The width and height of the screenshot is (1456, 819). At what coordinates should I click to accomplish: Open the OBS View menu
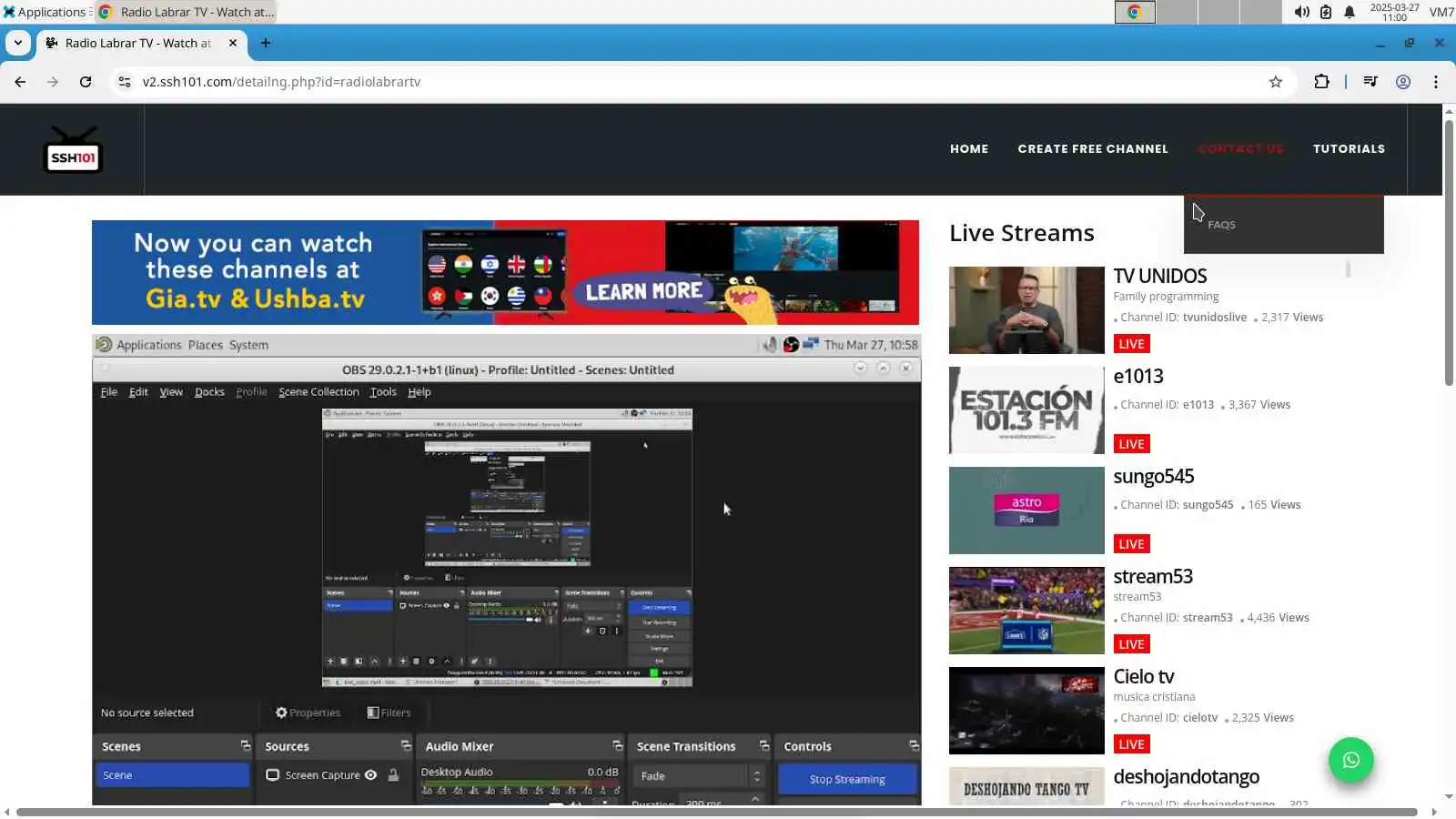171,392
